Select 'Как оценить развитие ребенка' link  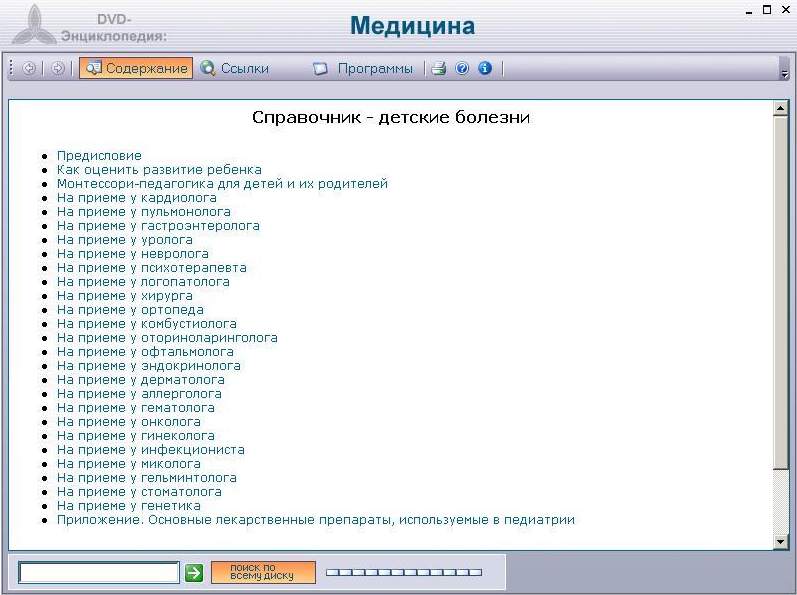(x=159, y=170)
